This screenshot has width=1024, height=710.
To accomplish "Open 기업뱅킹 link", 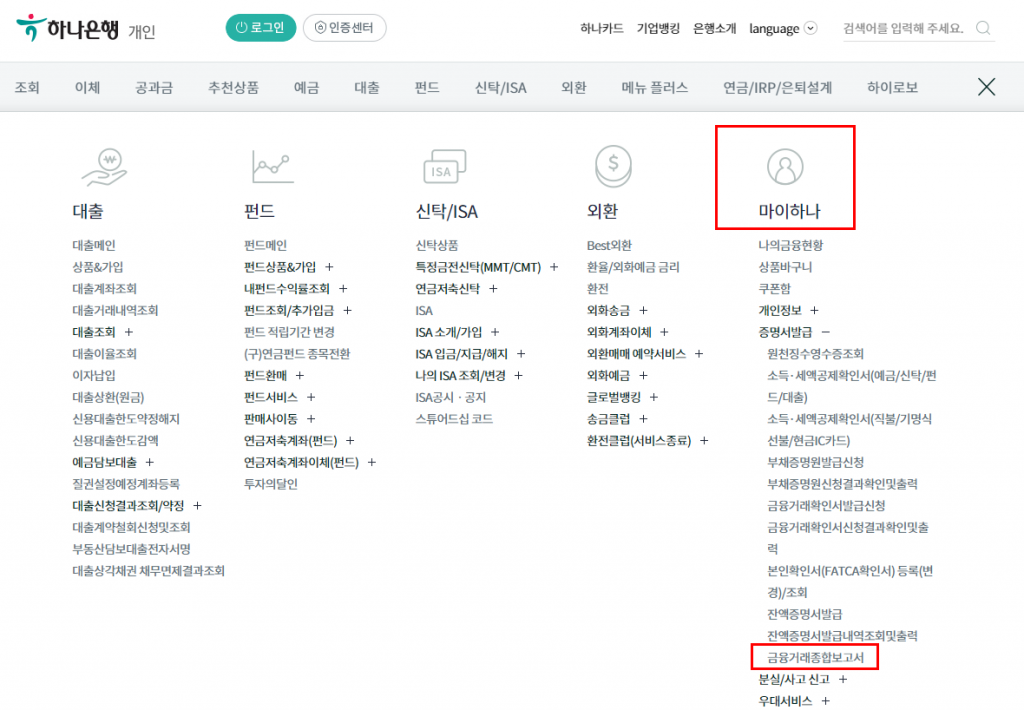I will click(x=658, y=29).
